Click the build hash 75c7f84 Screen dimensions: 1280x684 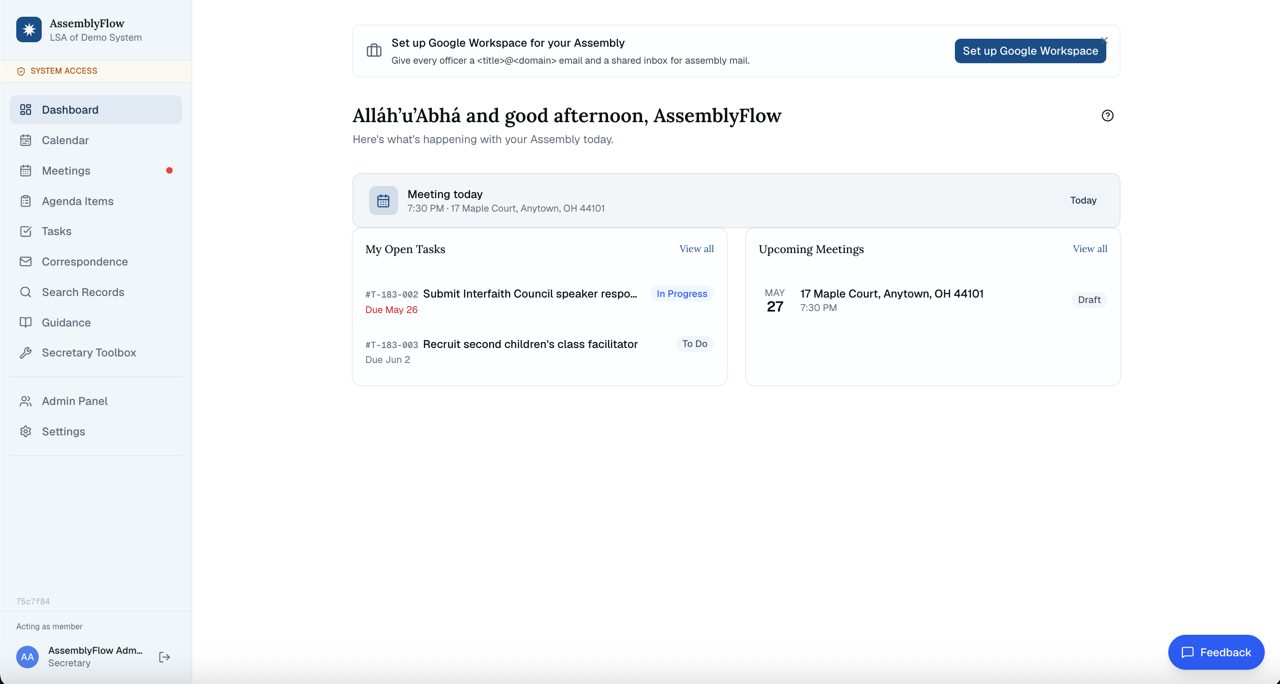(33, 602)
